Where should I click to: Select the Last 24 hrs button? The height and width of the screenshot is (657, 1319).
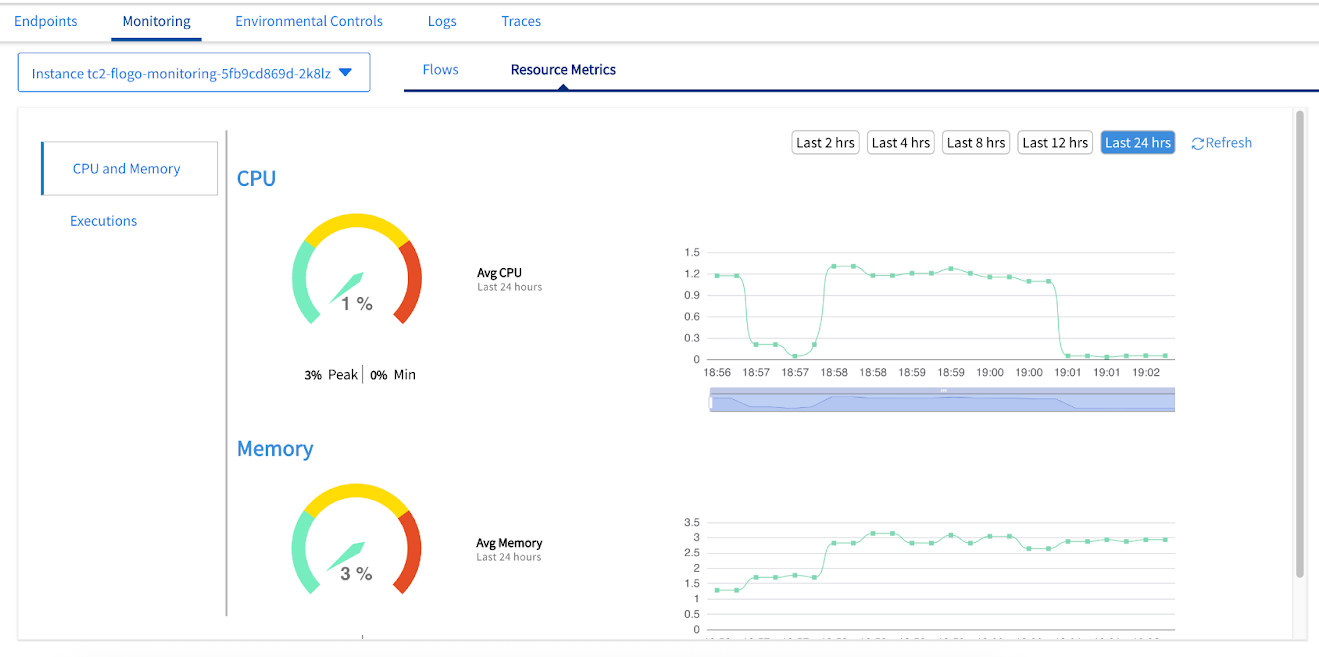tap(1137, 143)
